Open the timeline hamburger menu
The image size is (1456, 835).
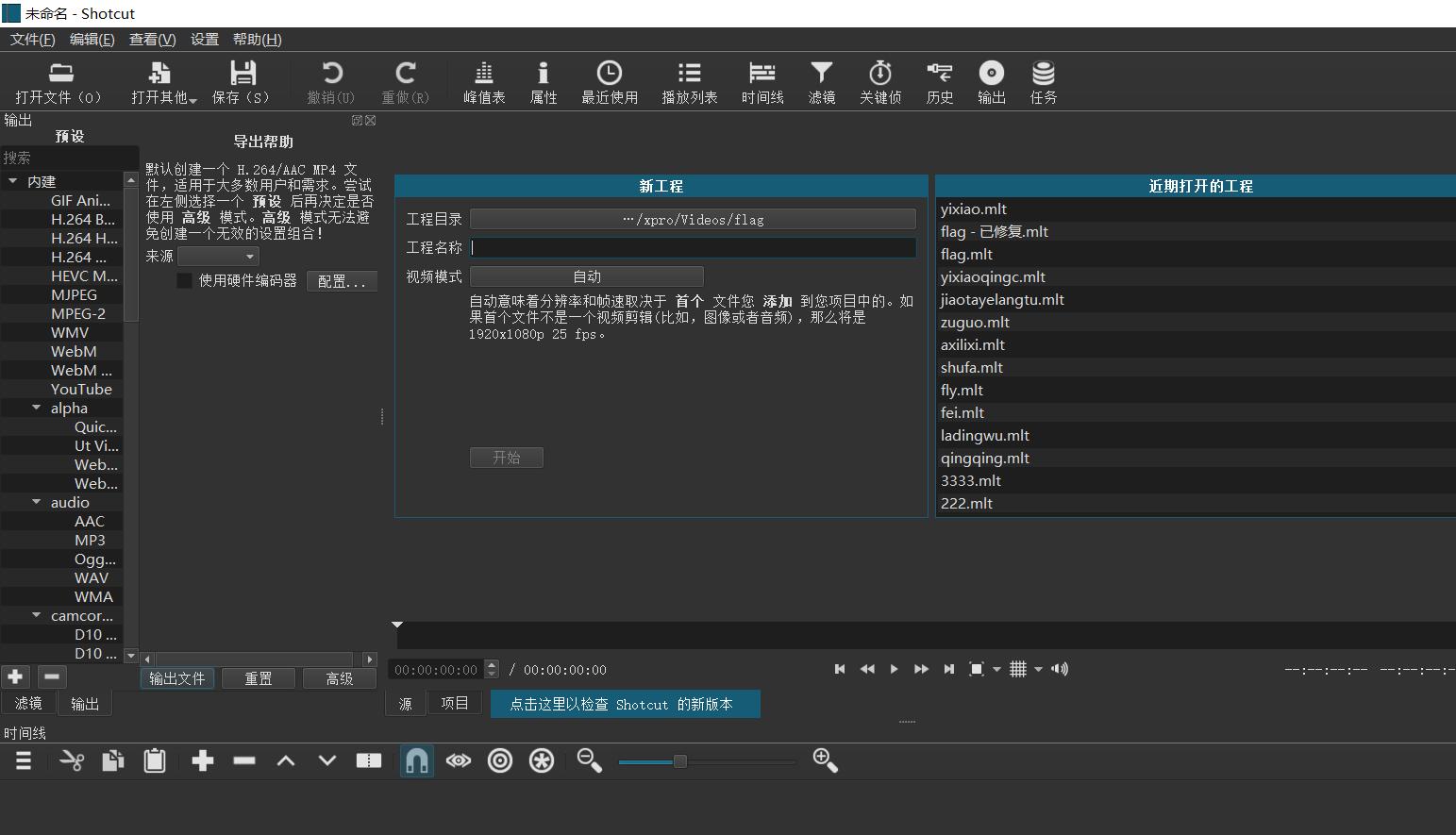pos(24,760)
